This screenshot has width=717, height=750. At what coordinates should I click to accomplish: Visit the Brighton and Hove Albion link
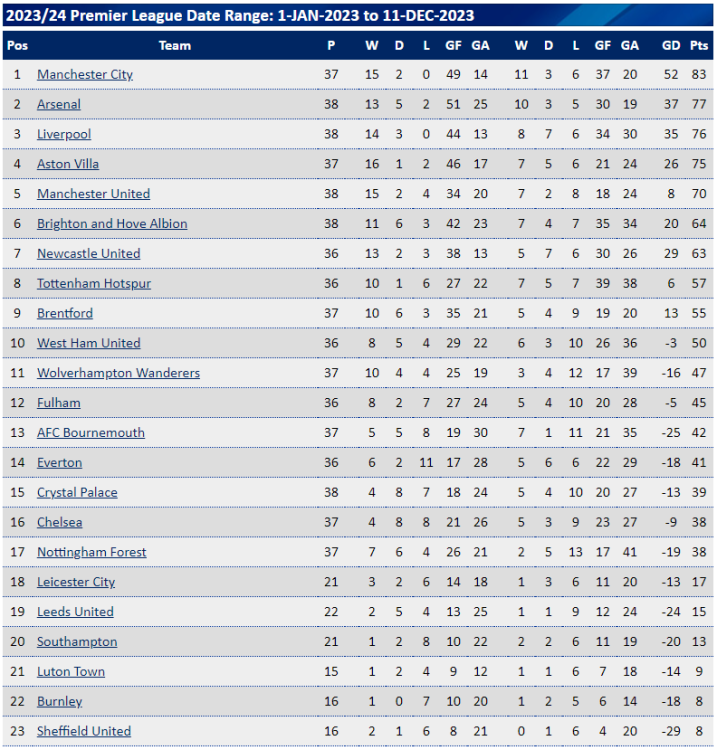click(x=112, y=224)
